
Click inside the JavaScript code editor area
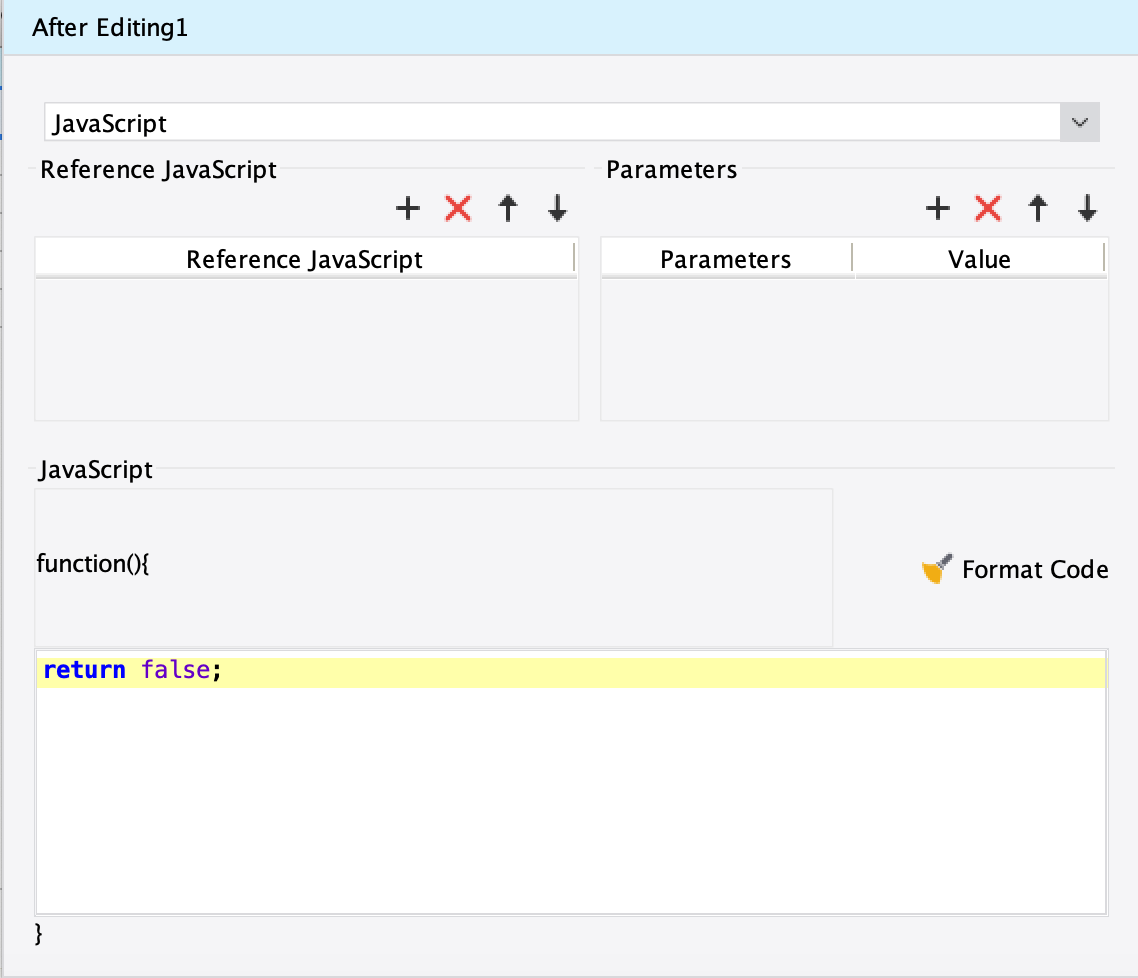coord(570,800)
